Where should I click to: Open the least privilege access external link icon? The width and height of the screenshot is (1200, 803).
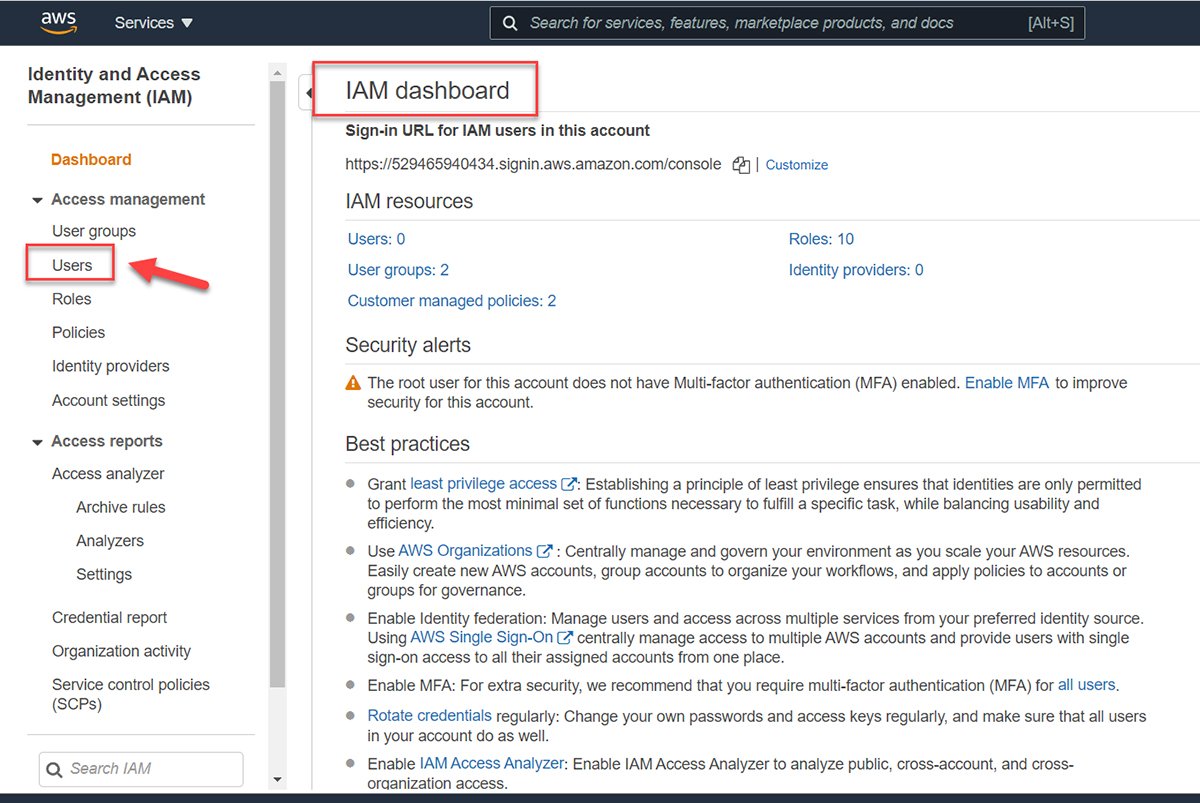(568, 483)
